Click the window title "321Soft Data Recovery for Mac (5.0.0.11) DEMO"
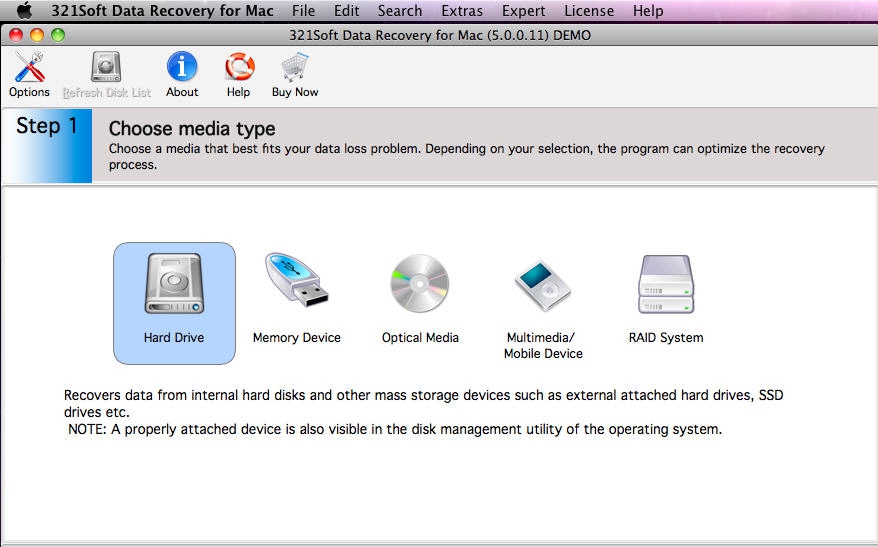 tap(440, 35)
